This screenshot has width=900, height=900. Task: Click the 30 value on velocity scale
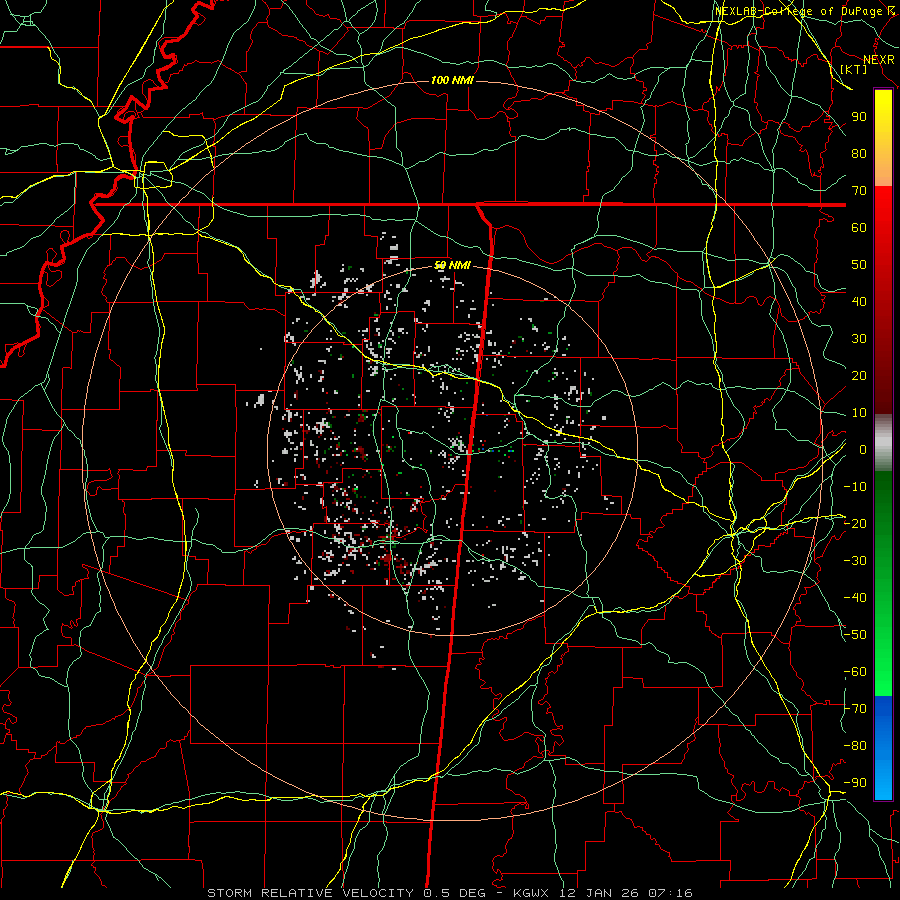tap(859, 339)
